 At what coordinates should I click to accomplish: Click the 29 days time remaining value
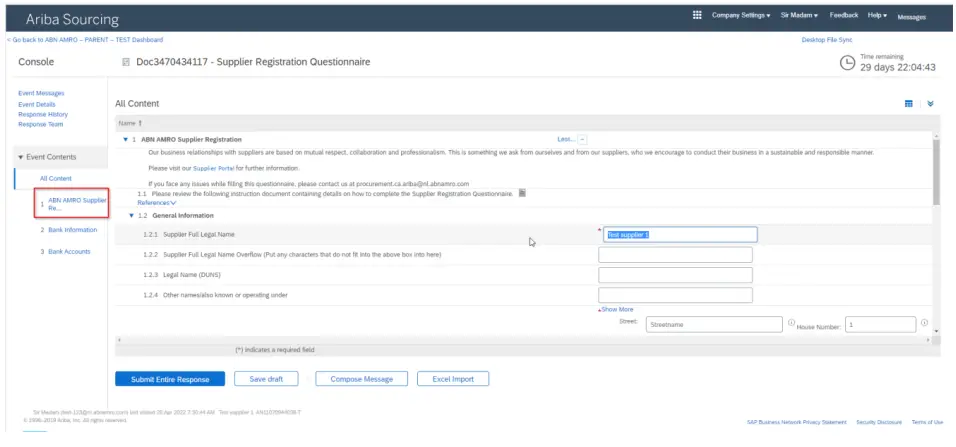coord(897,68)
